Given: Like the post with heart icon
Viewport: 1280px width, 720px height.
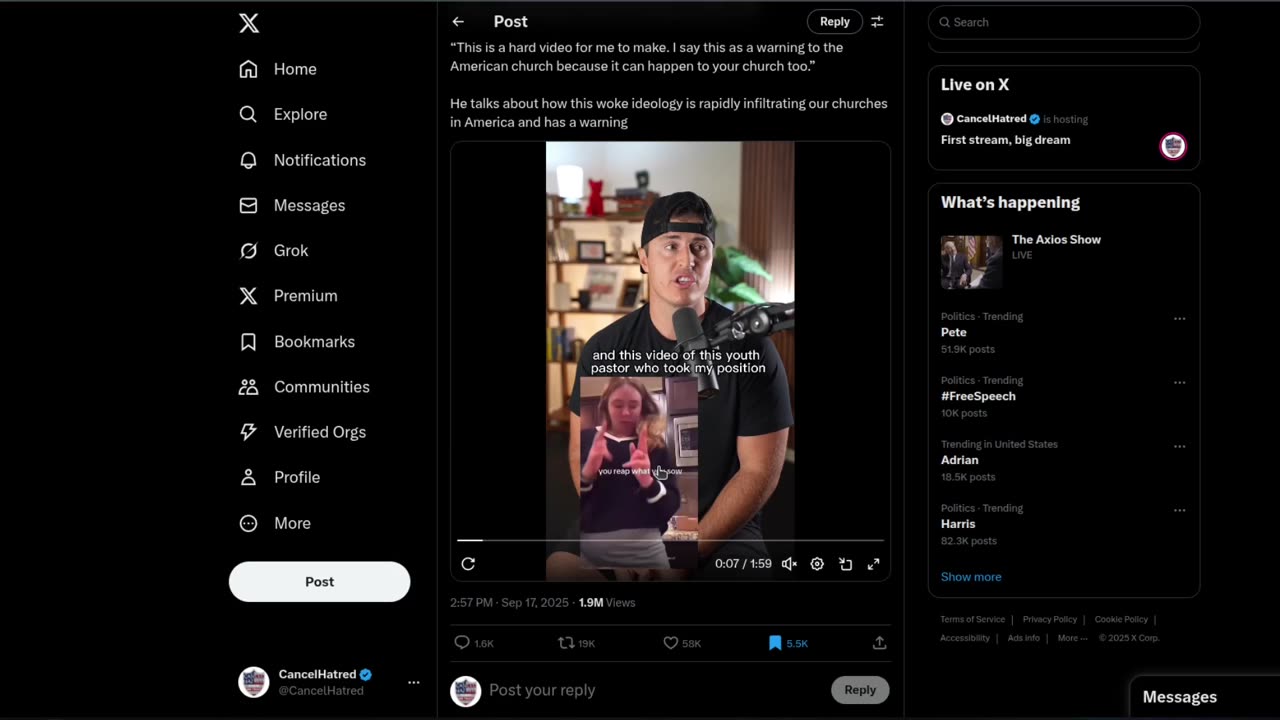Looking at the screenshot, I should pos(671,643).
